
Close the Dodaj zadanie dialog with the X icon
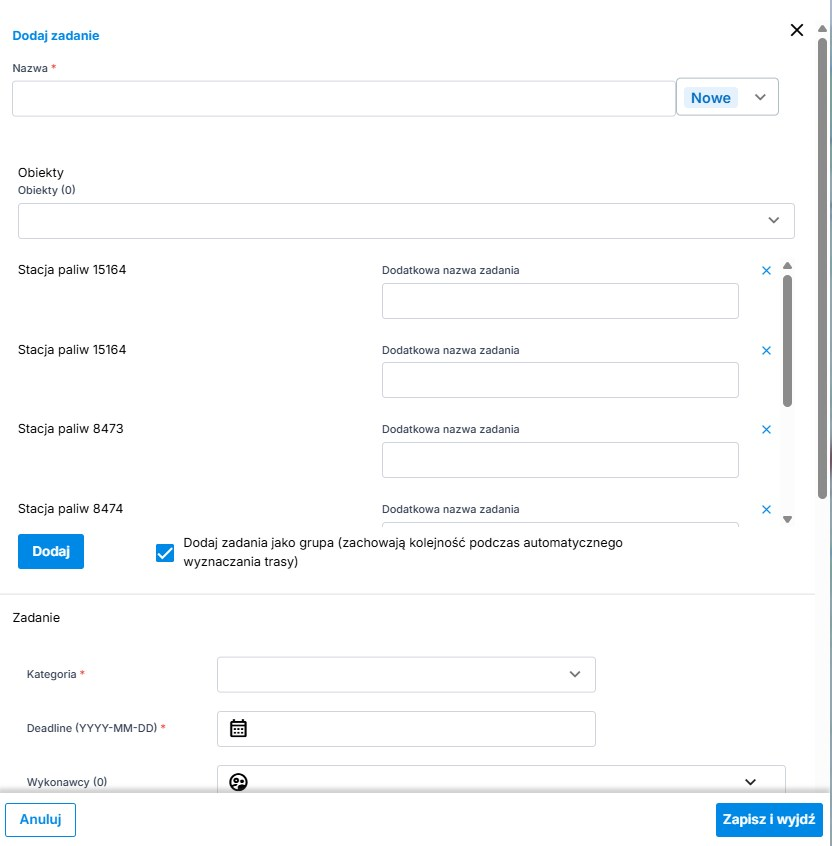click(796, 30)
